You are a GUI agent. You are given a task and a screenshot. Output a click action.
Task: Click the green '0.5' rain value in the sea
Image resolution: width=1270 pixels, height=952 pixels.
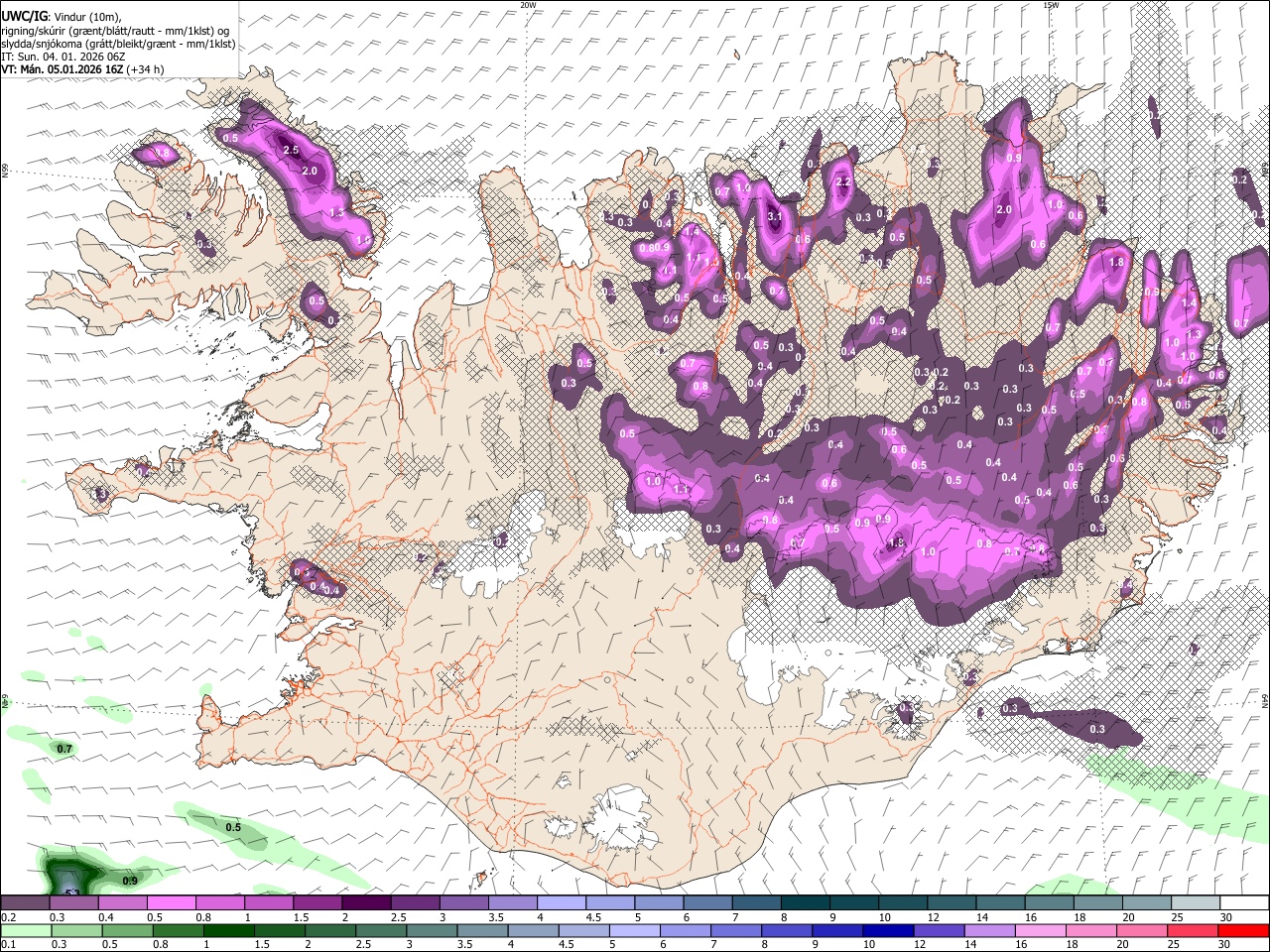pyautogui.click(x=233, y=827)
